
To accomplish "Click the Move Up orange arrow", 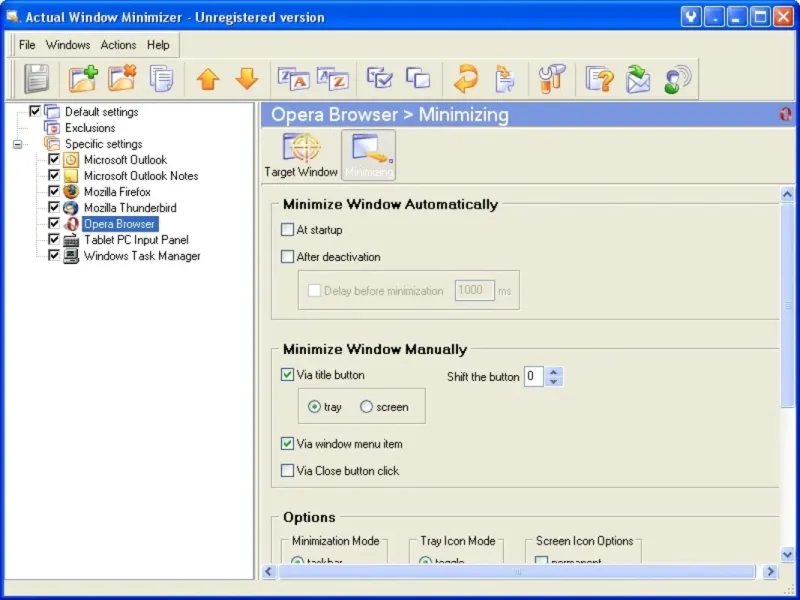I will [208, 79].
